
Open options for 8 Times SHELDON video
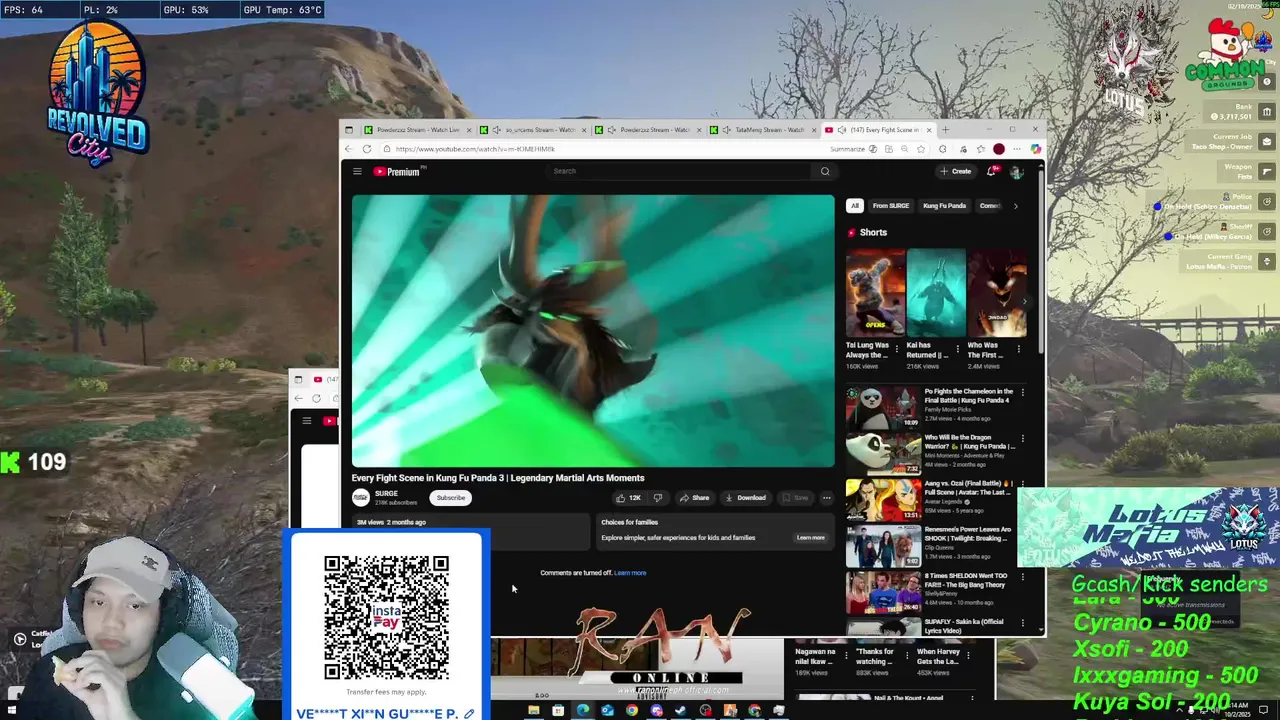(1022, 577)
